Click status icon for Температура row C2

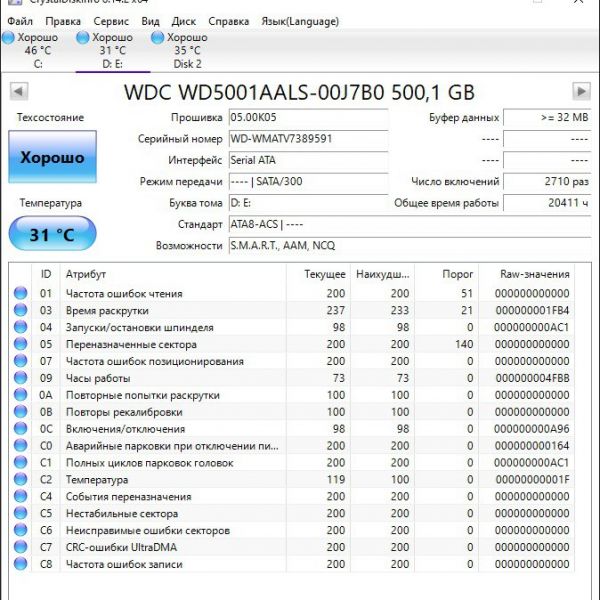coord(20,479)
